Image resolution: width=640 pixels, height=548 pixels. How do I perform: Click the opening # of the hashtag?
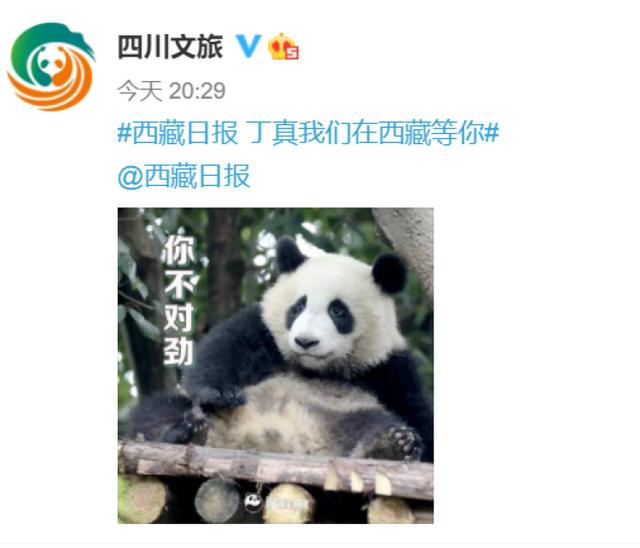(x=124, y=133)
